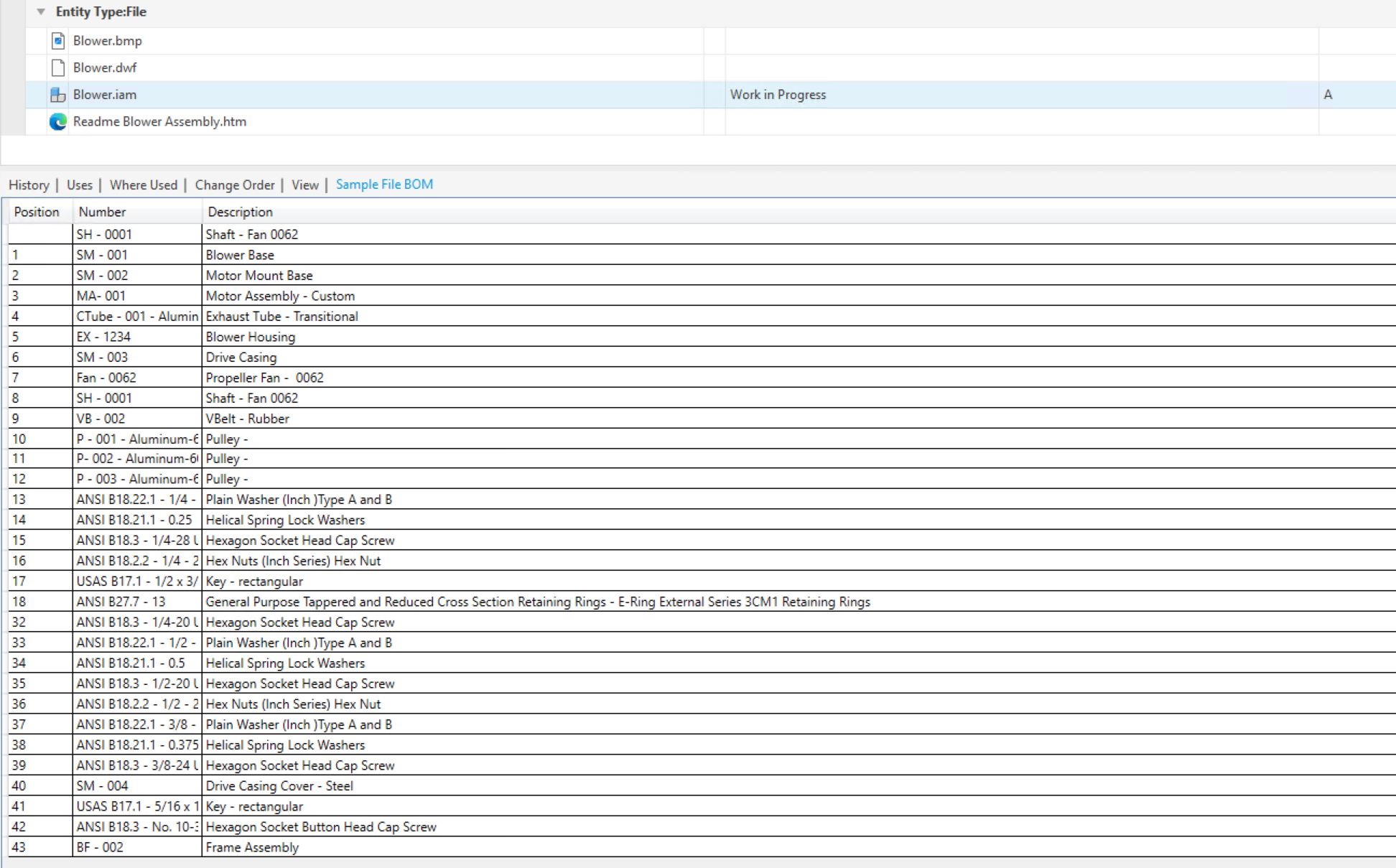Click the Blower.bmp image file icon

pyautogui.click(x=58, y=41)
